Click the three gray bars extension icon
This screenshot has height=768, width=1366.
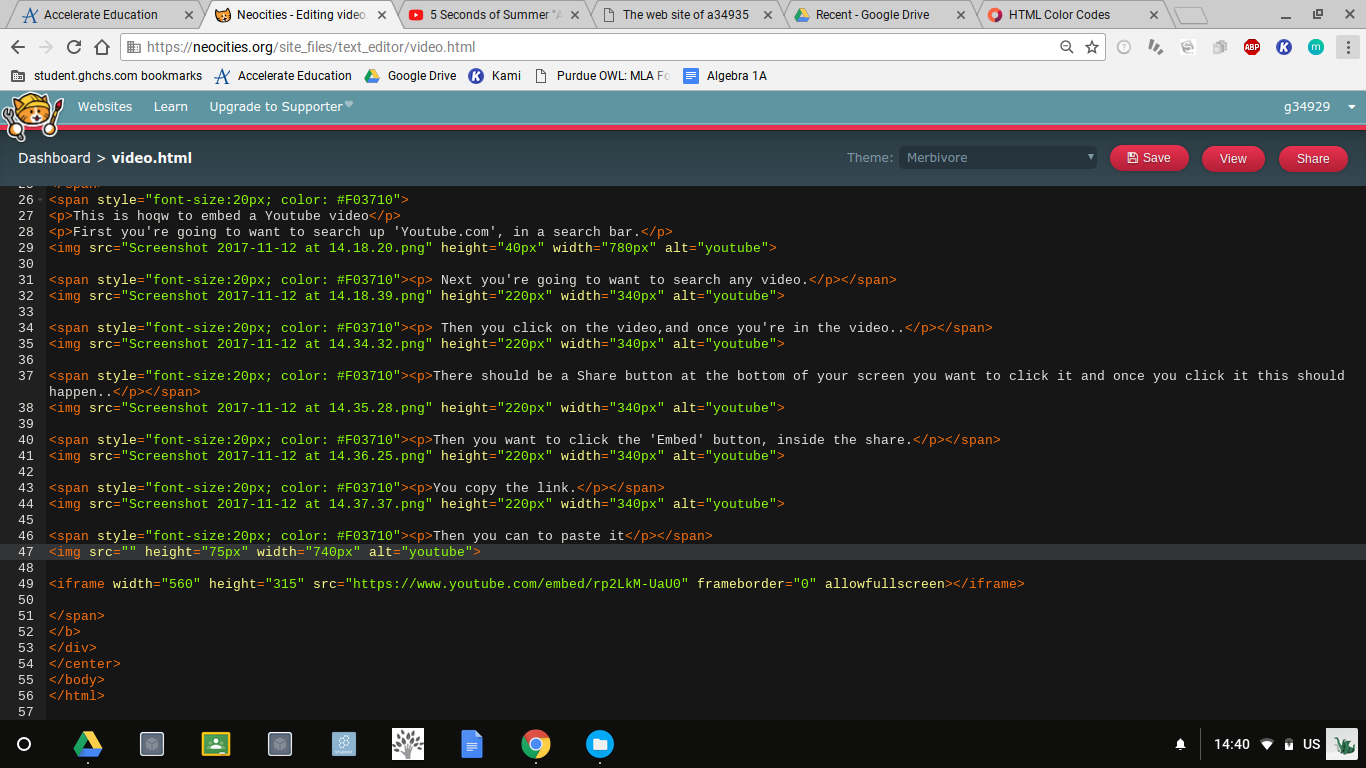coord(1156,47)
